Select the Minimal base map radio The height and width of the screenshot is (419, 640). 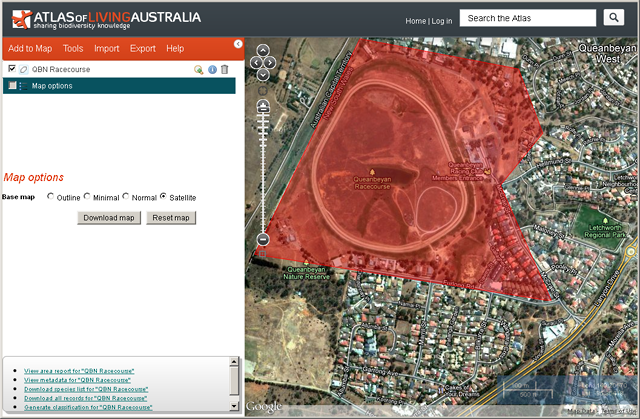click(87, 196)
